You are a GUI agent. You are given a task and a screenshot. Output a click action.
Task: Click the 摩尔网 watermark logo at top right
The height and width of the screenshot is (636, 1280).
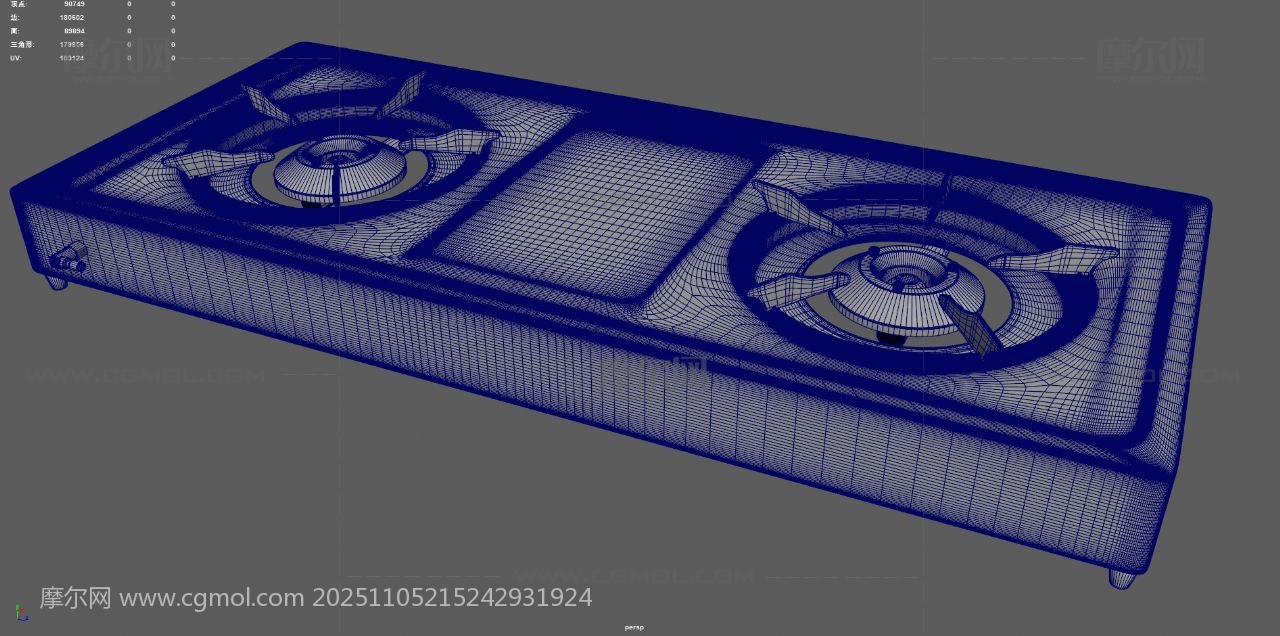point(1150,57)
